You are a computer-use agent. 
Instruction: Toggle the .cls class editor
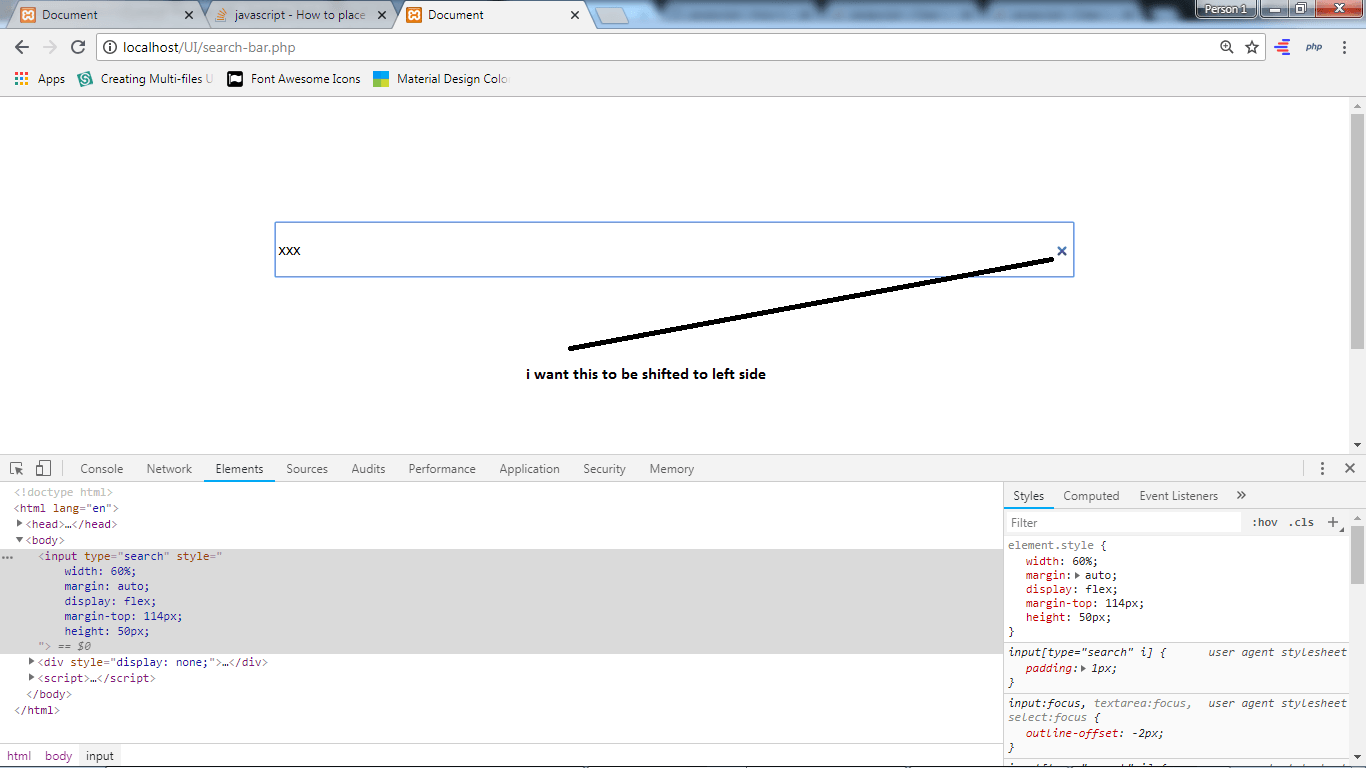[1301, 522]
